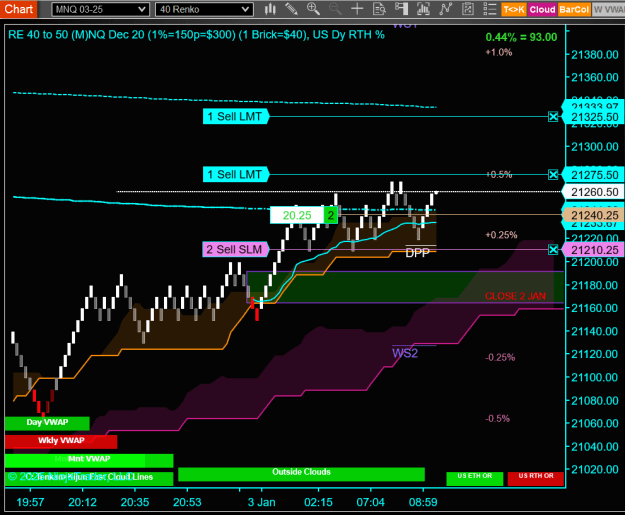Toggle the US ETH OR button
Screen dimensions: 625x515
tap(475, 479)
